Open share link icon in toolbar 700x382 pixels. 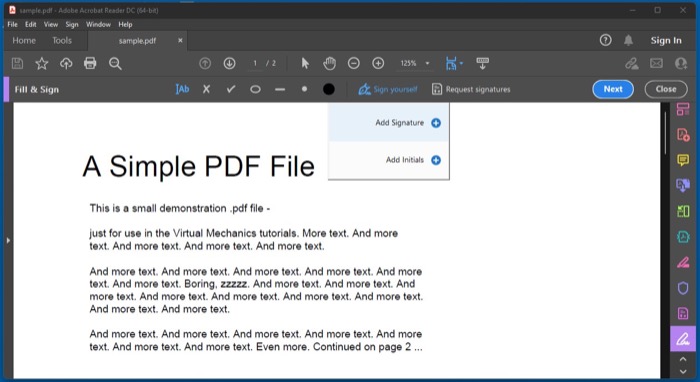[x=632, y=63]
